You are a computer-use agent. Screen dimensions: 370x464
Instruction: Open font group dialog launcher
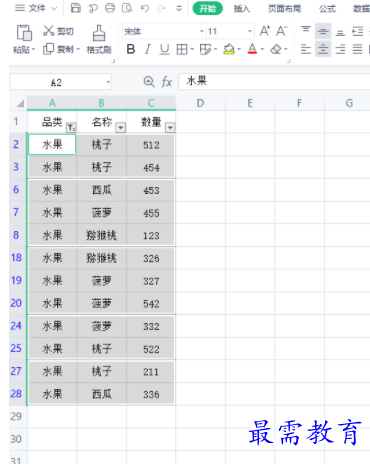coord(289,61)
